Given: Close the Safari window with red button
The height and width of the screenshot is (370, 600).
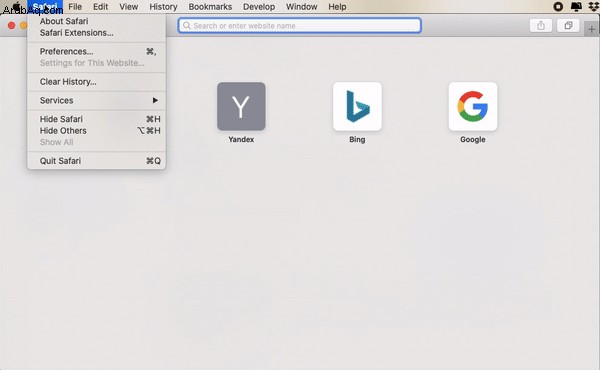Looking at the screenshot, I should click(x=11, y=26).
